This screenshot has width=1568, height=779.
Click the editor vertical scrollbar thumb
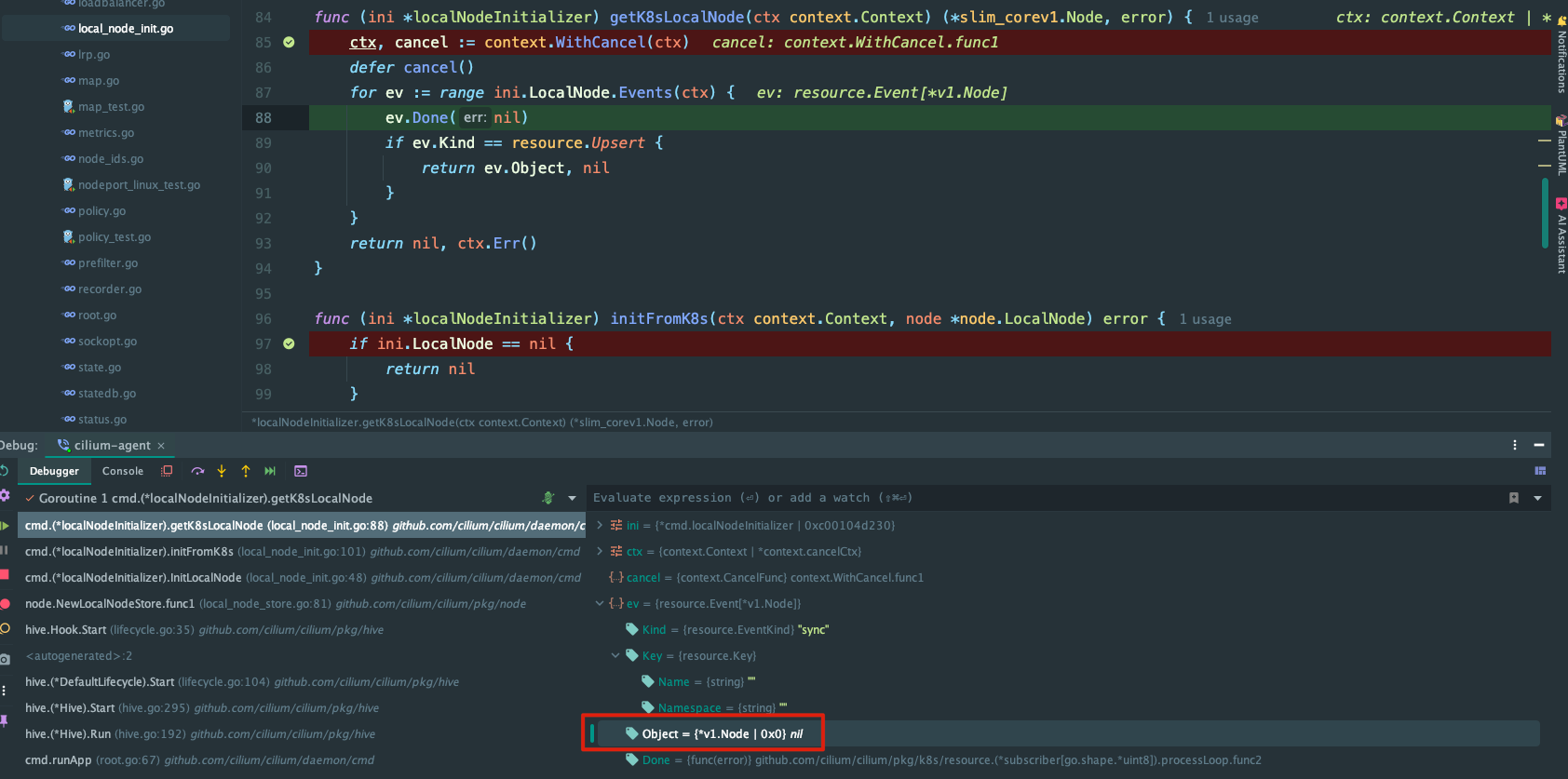pyautogui.click(x=1545, y=212)
